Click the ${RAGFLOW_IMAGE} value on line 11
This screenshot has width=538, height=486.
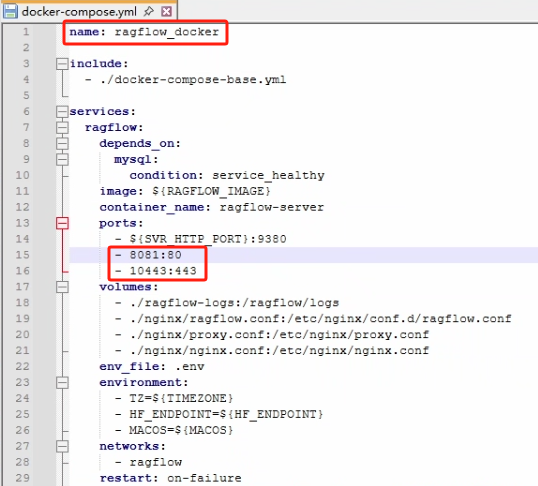(211, 191)
